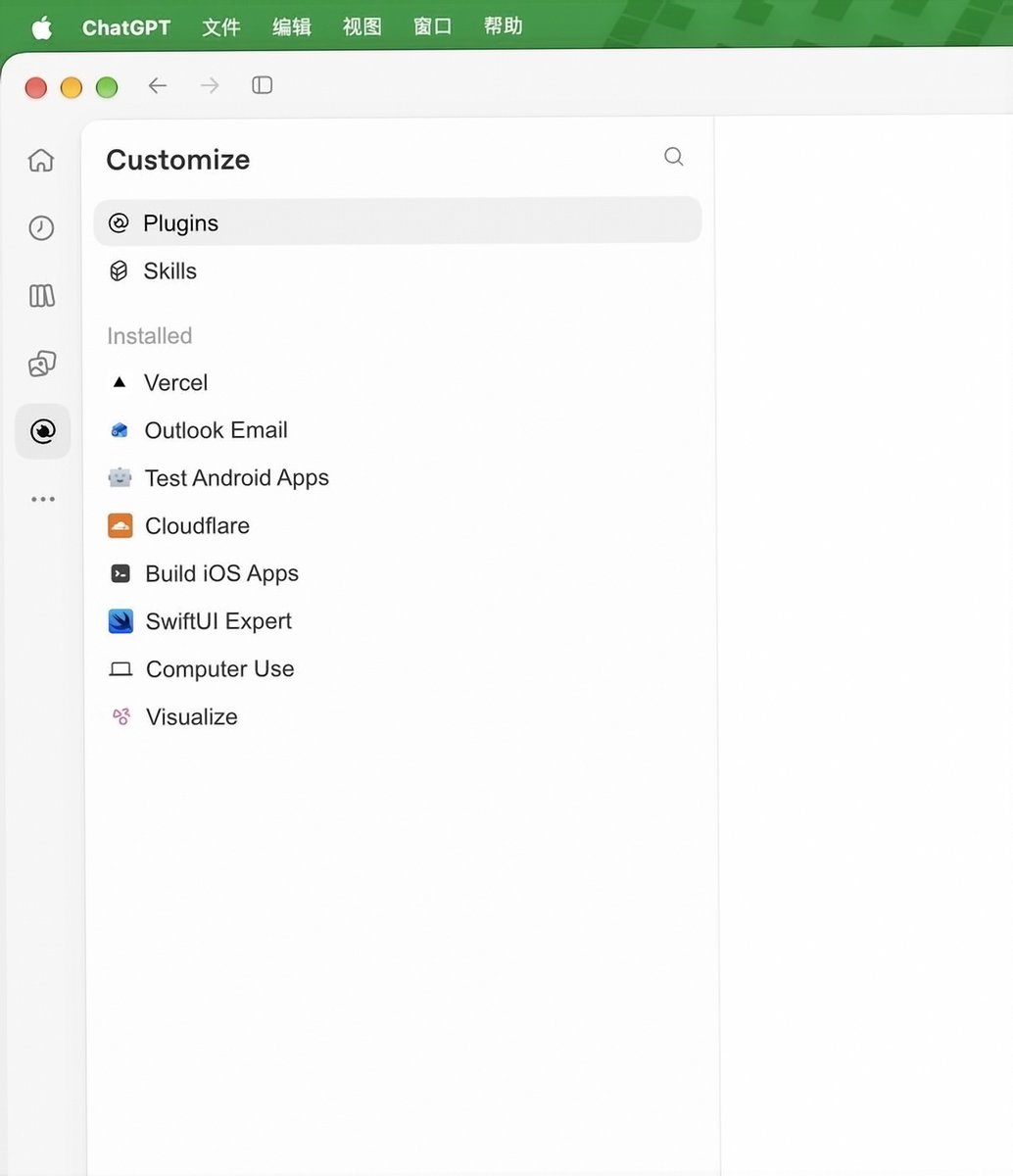The width and height of the screenshot is (1013, 1176).
Task: Search in the Customize panel
Action: click(674, 157)
